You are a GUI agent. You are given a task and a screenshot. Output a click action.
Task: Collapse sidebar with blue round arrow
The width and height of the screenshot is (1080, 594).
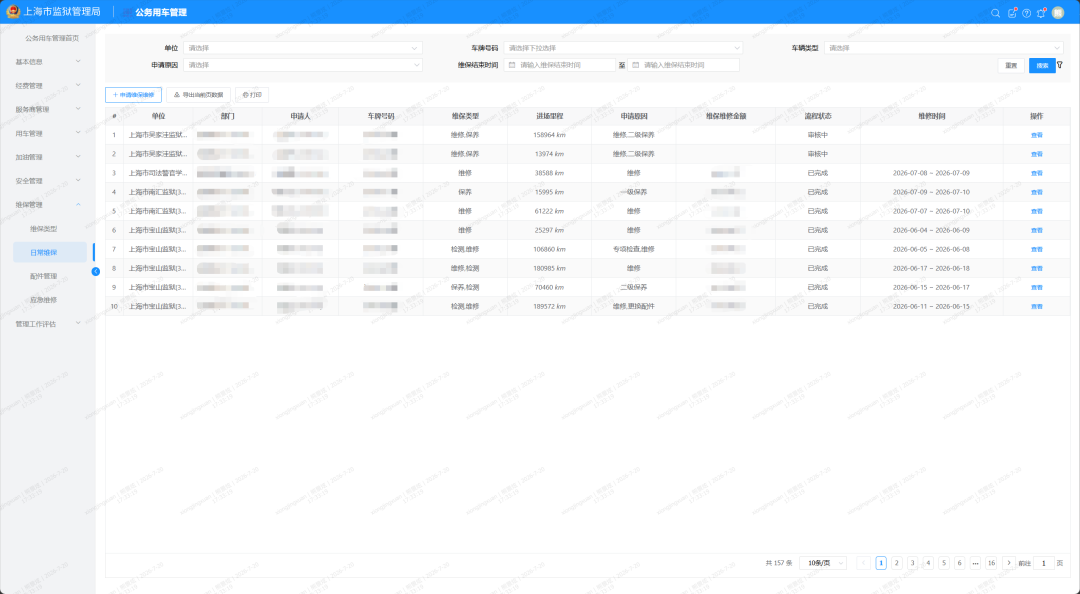[x=96, y=272]
